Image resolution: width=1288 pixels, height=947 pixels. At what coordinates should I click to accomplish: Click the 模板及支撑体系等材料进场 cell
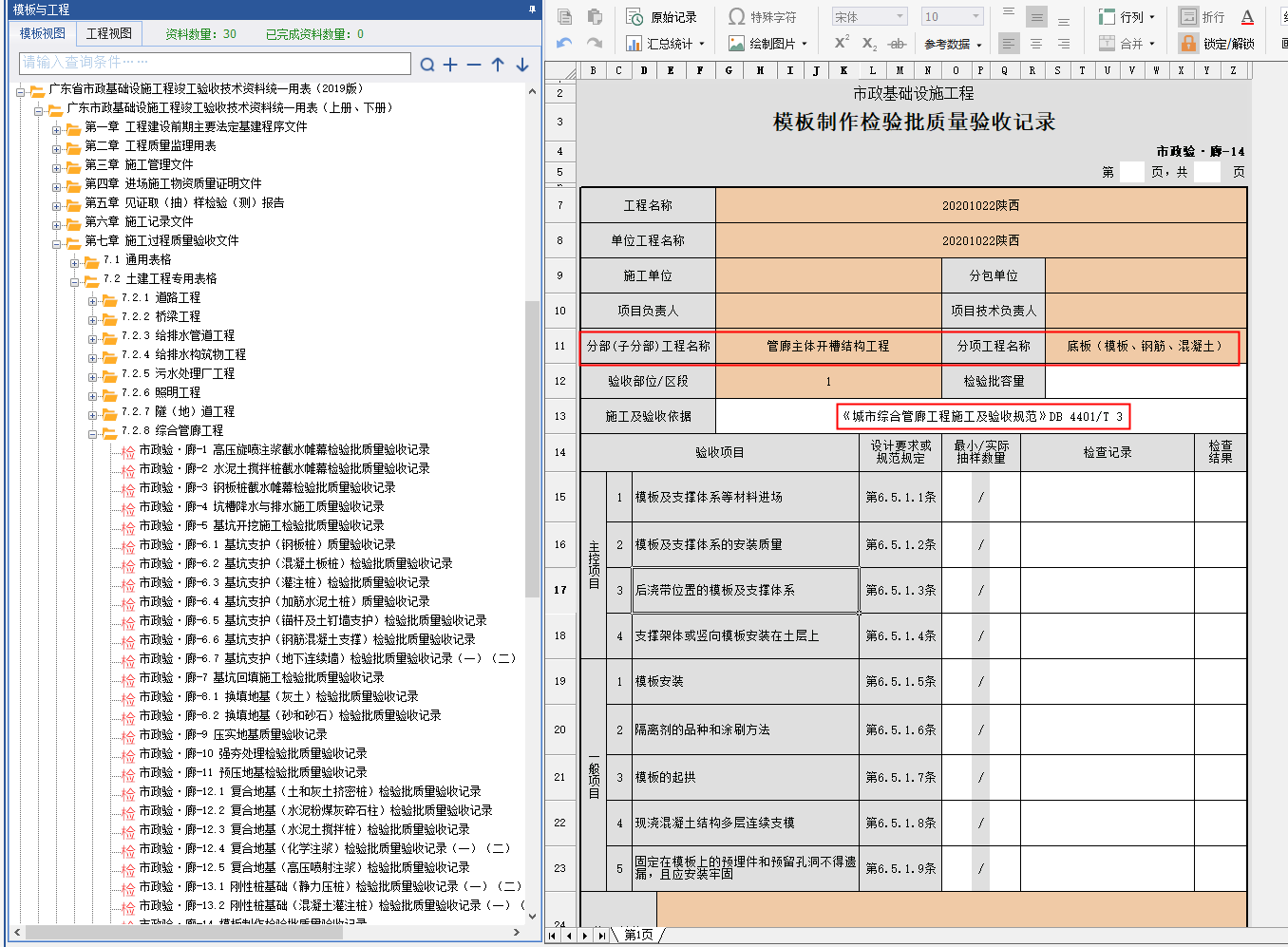pos(746,497)
